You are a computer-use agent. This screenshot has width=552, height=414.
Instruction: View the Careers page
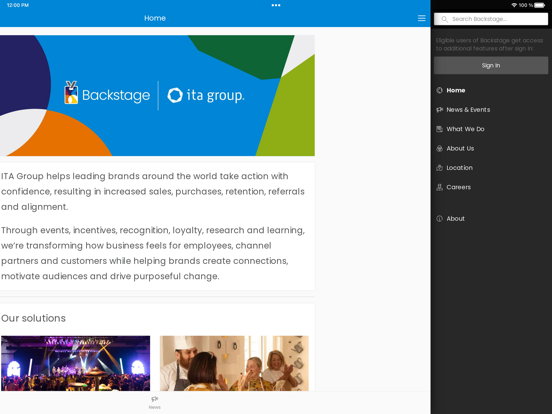458,187
